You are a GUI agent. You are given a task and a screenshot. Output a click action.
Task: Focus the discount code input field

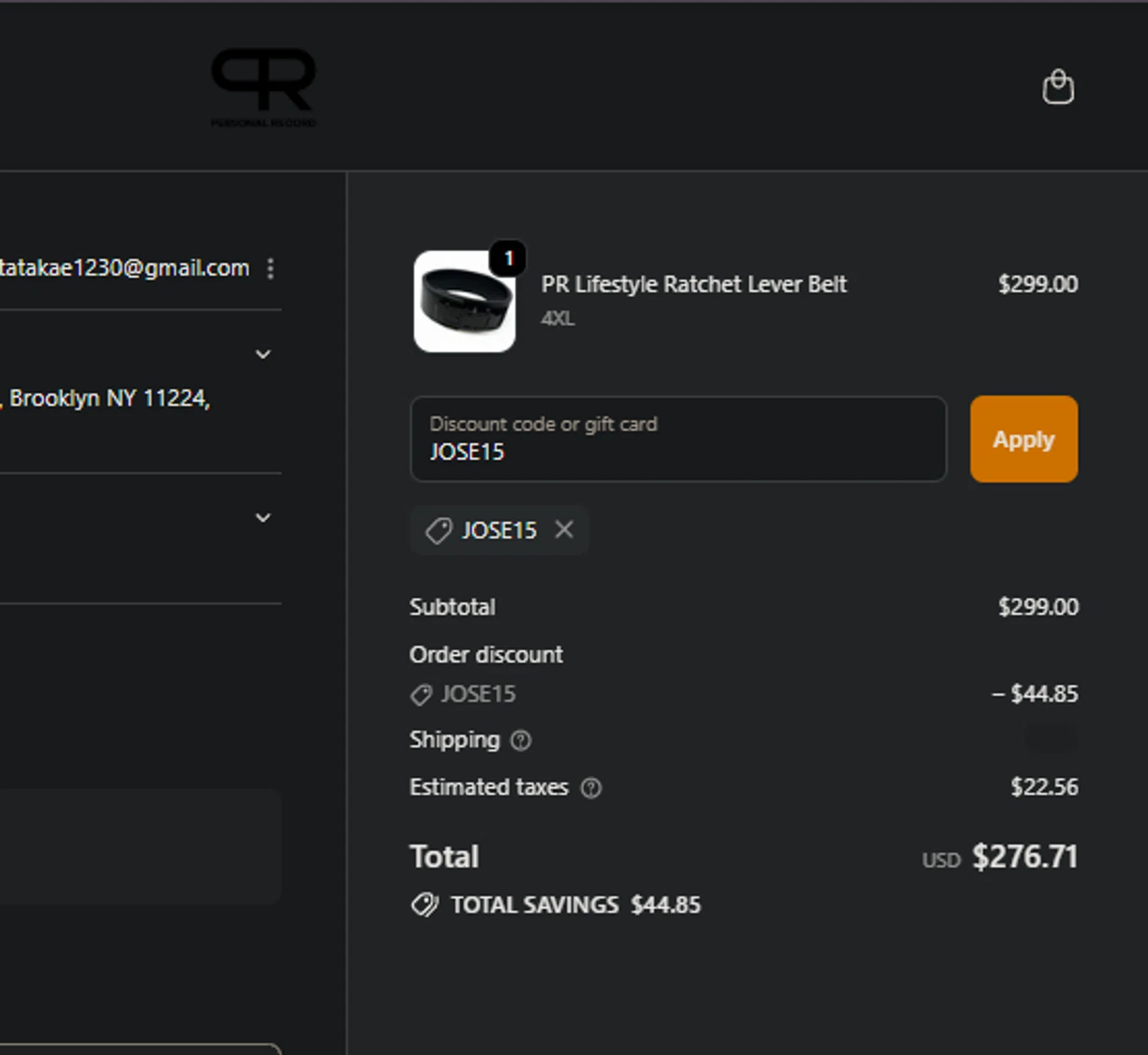[678, 439]
